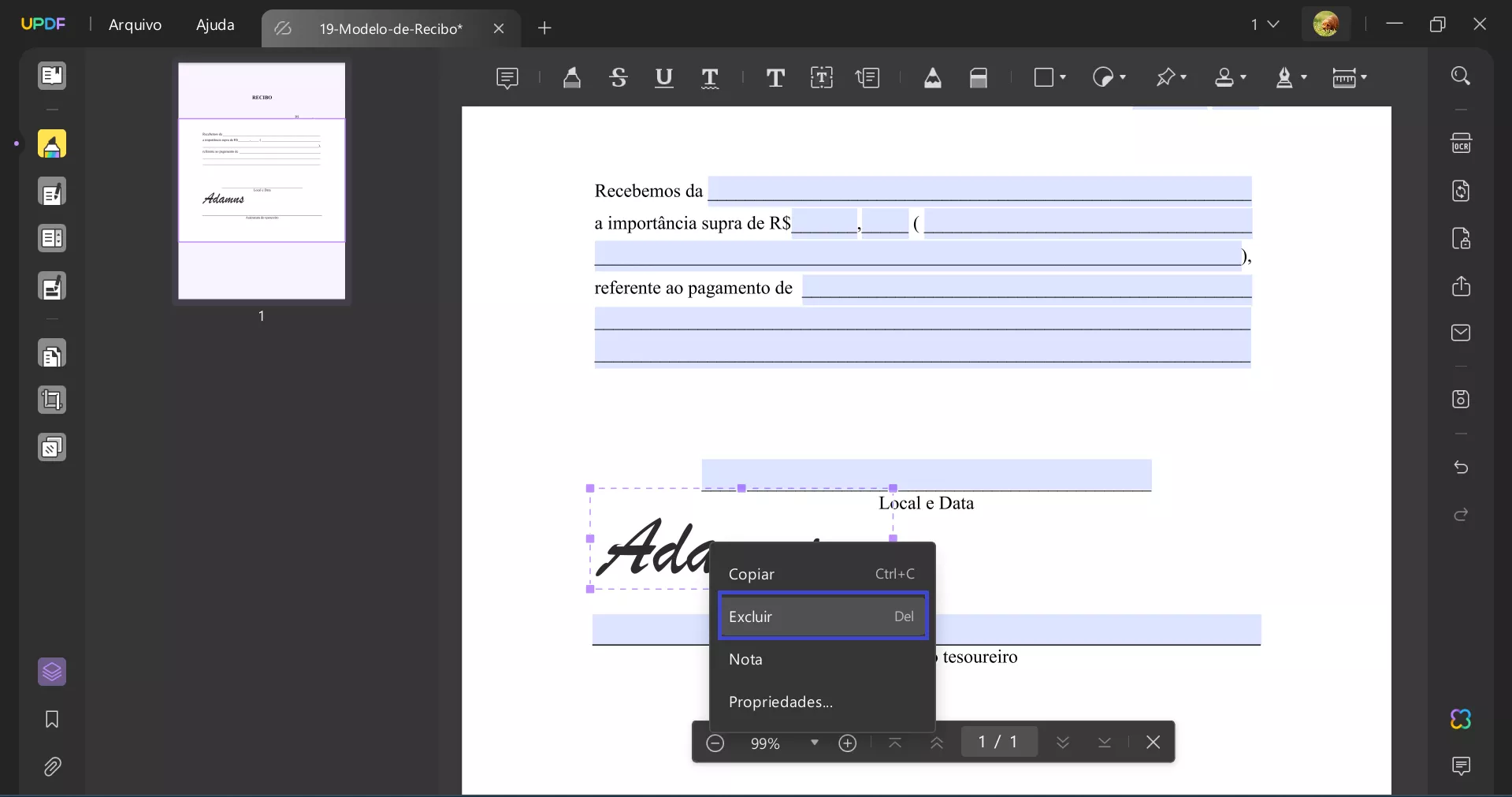
Task: Close the bottom navigation toolbar
Action: 1154,742
